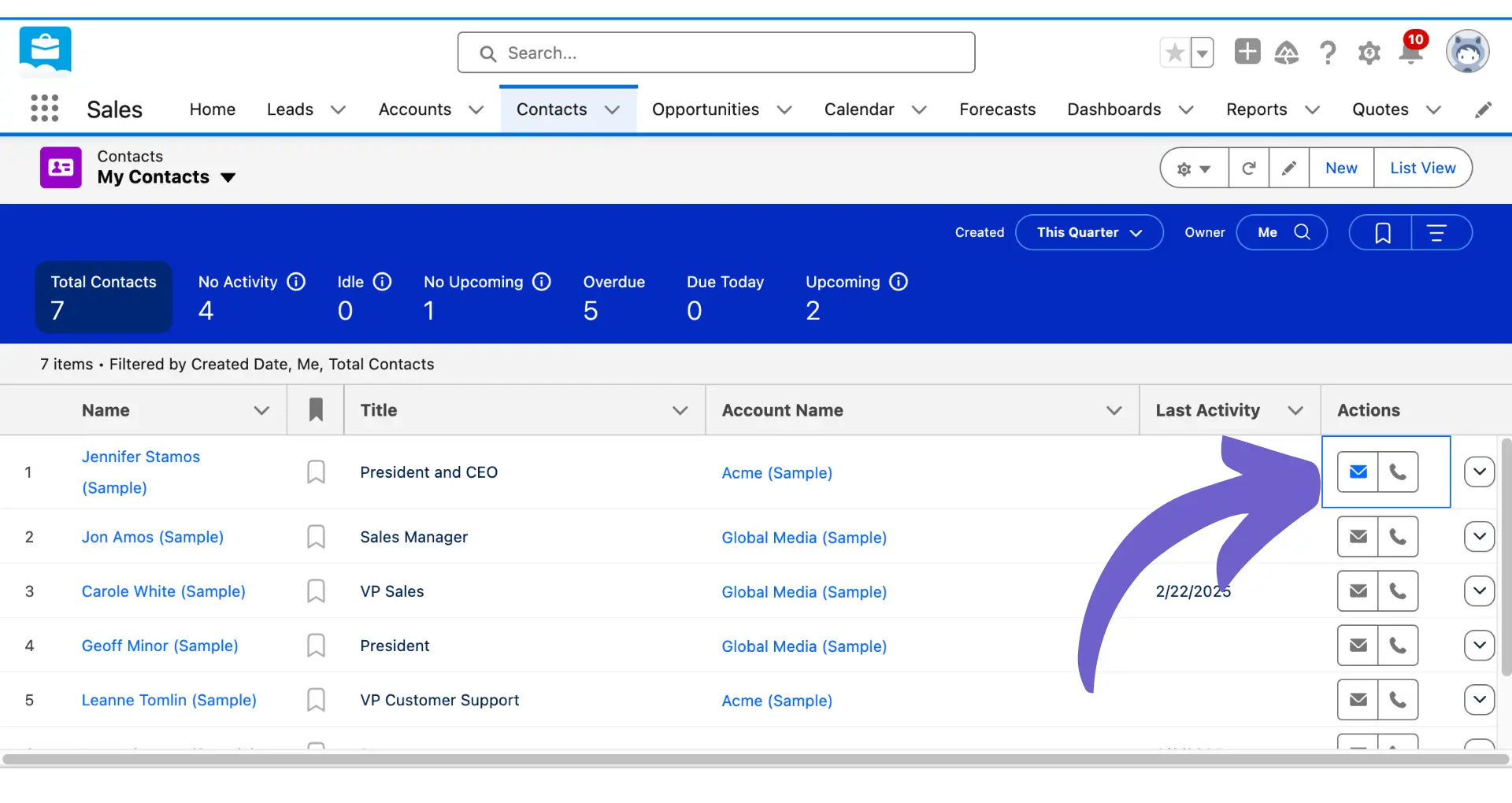Image resolution: width=1512 pixels, height=803 pixels.
Task: Click the Idle info icon
Action: click(x=382, y=281)
